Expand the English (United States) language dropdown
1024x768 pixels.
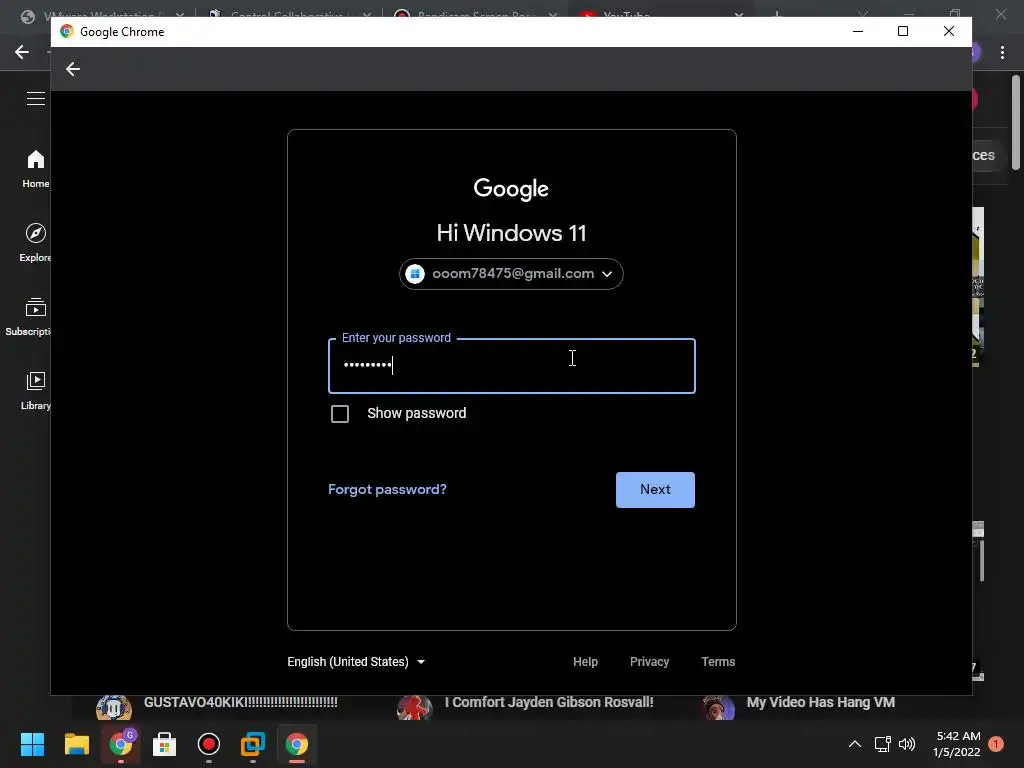(x=356, y=662)
